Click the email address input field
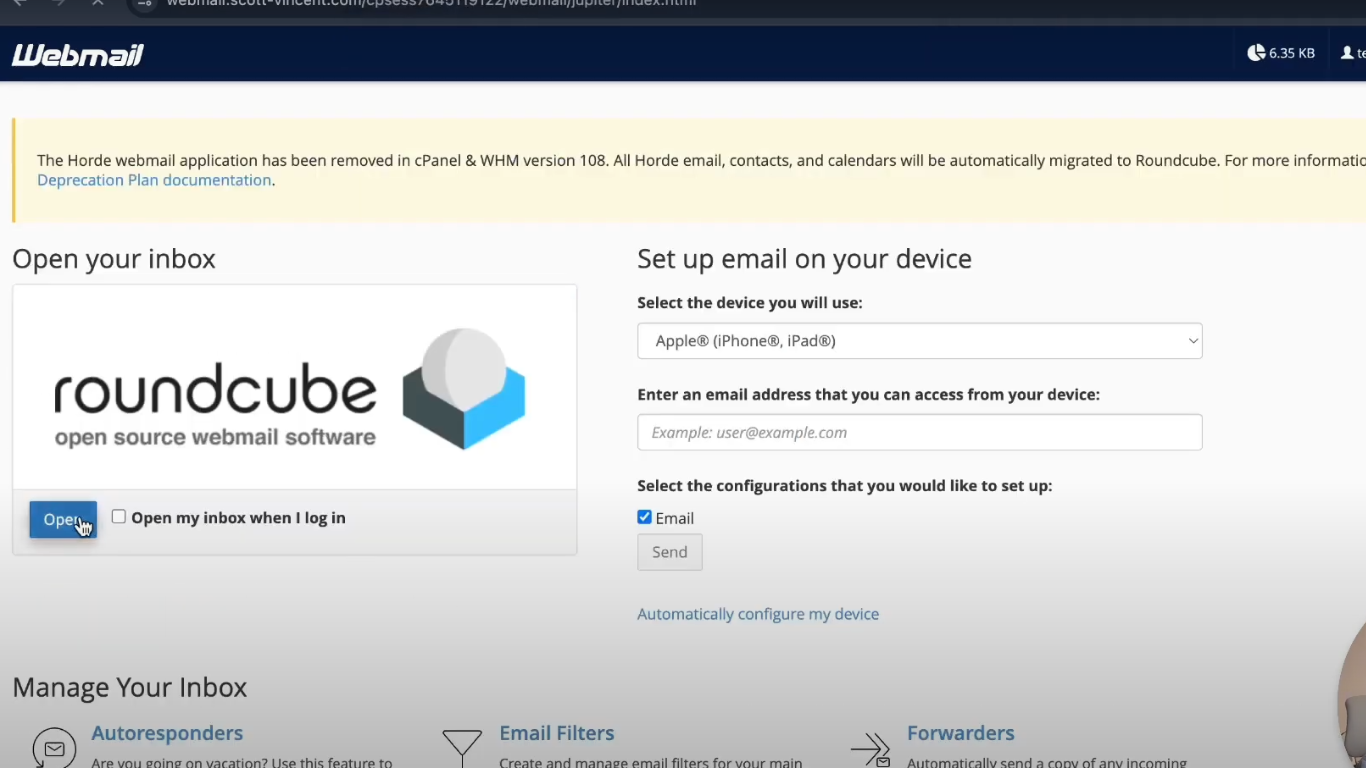 920,432
